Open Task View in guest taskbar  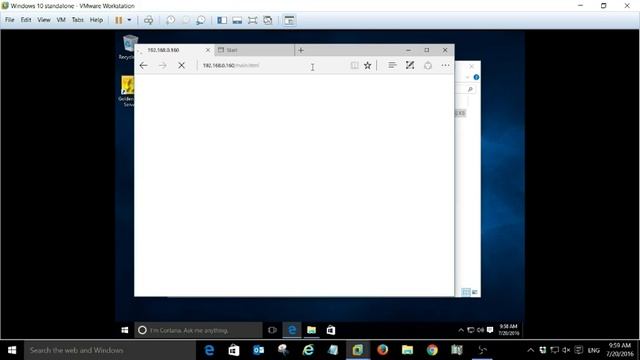click(x=272, y=330)
